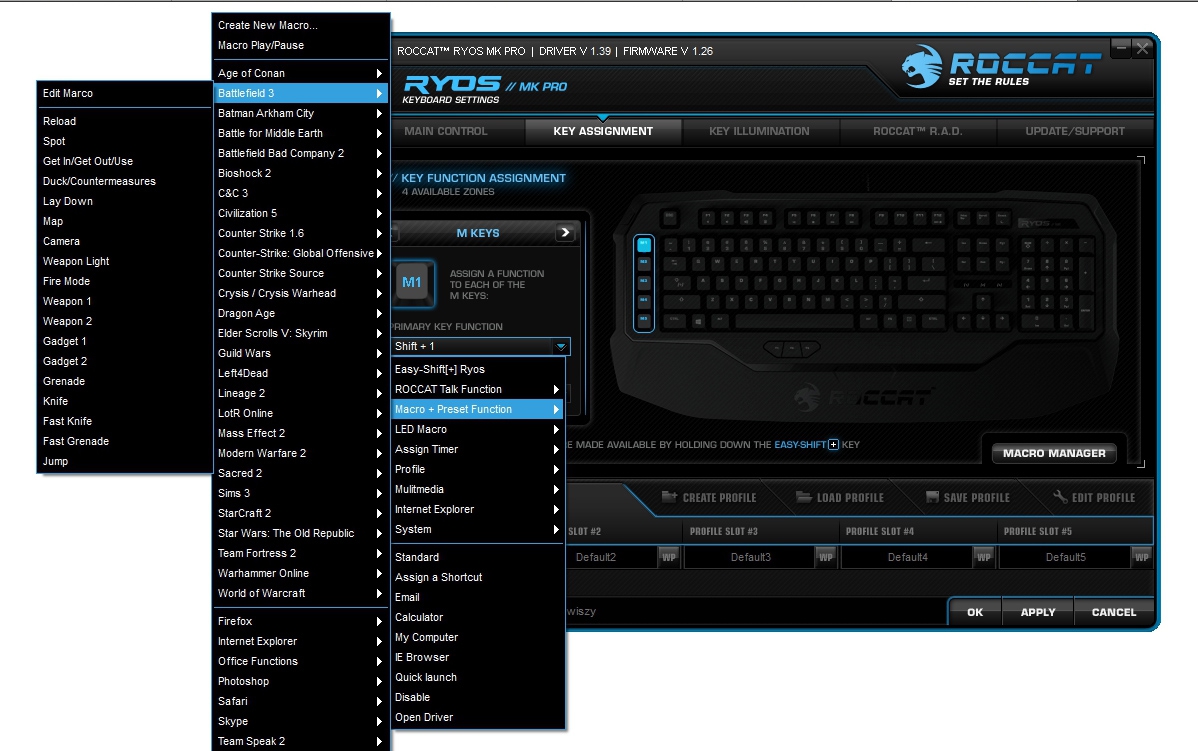Choose Open Driver function
This screenshot has width=1198, height=751.
tap(478, 717)
